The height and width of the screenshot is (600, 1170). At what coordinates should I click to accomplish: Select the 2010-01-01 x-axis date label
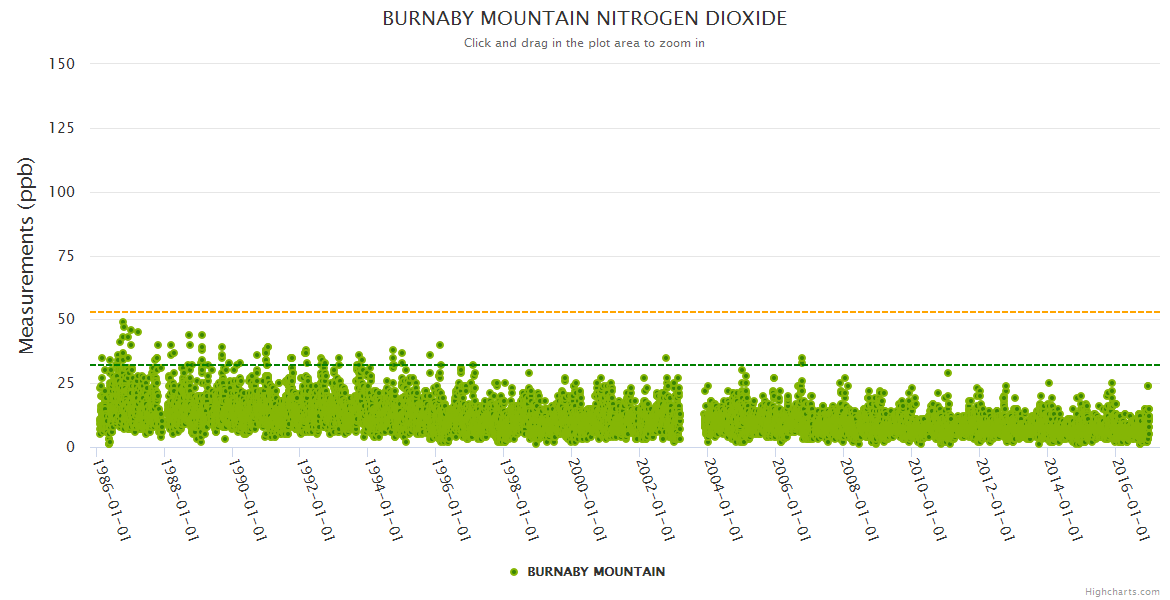(x=928, y=498)
